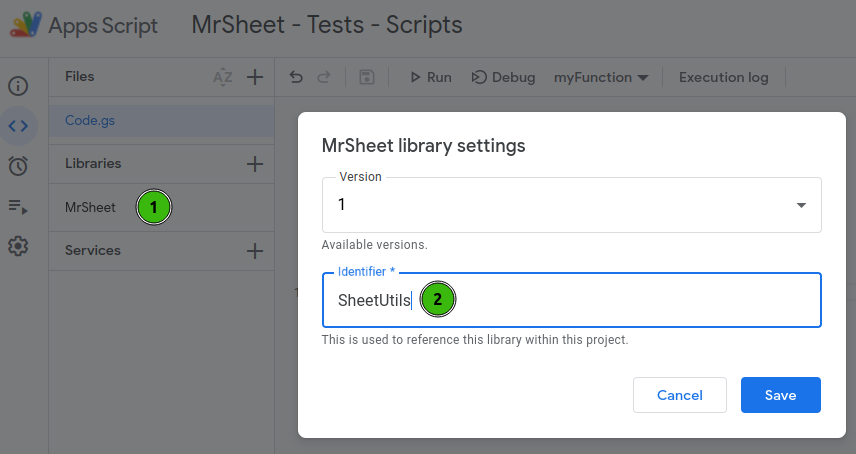This screenshot has width=856, height=454.
Task: Open the Triggers alarm clock icon
Action: pos(18,166)
